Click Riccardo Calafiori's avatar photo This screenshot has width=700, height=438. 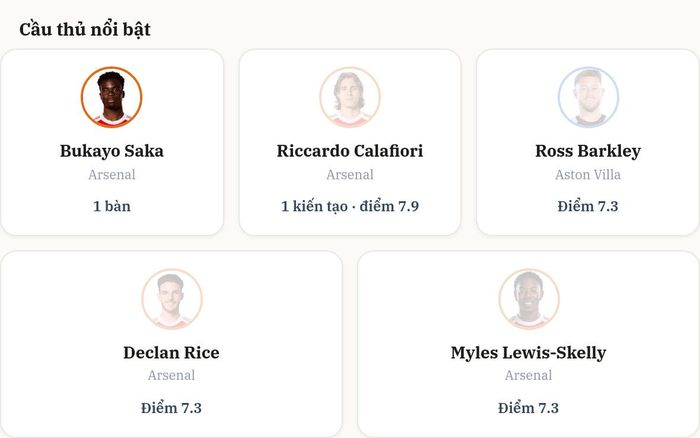[350, 97]
